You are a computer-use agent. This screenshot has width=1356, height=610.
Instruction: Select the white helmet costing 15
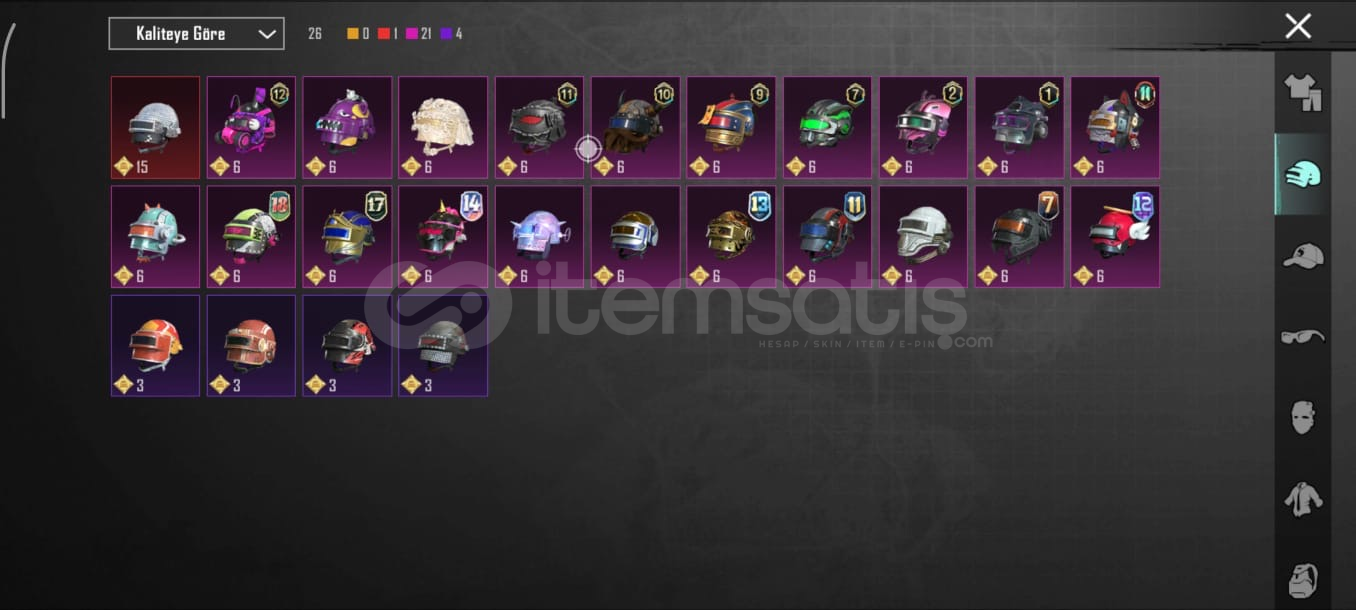[155, 128]
